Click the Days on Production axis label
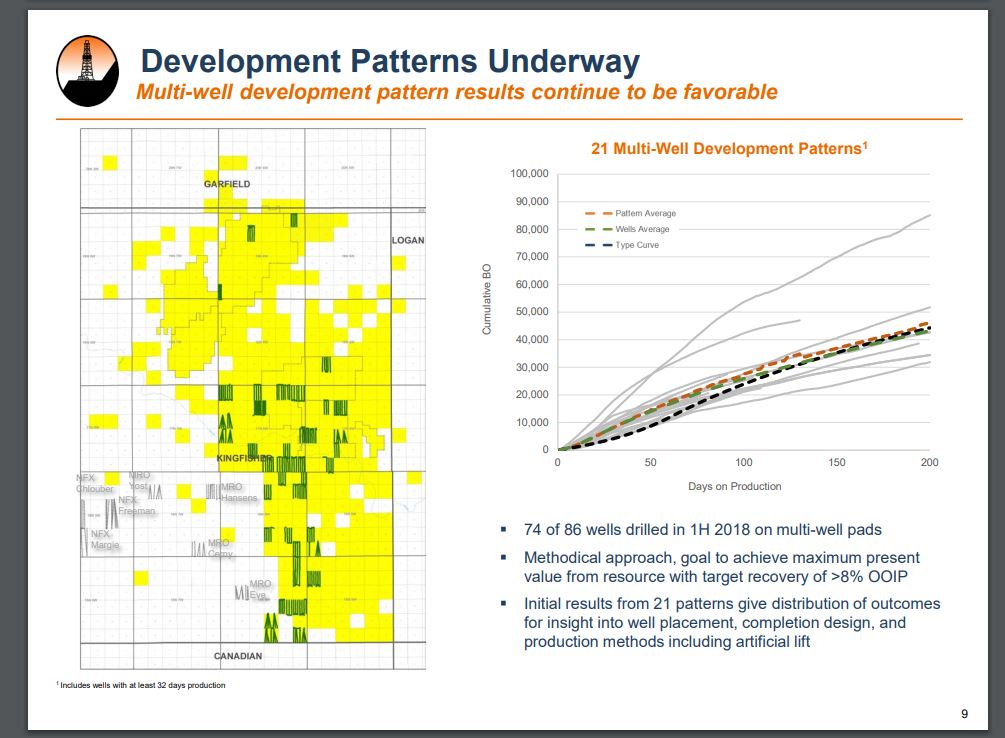The image size is (1005, 738). tap(735, 486)
